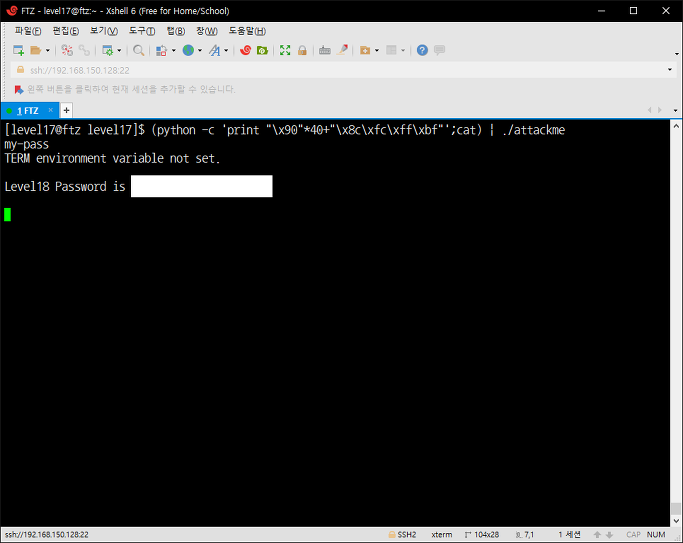The height and width of the screenshot is (543, 683).
Task: Expand the Open session dropdown arrow
Action: (x=47, y=51)
